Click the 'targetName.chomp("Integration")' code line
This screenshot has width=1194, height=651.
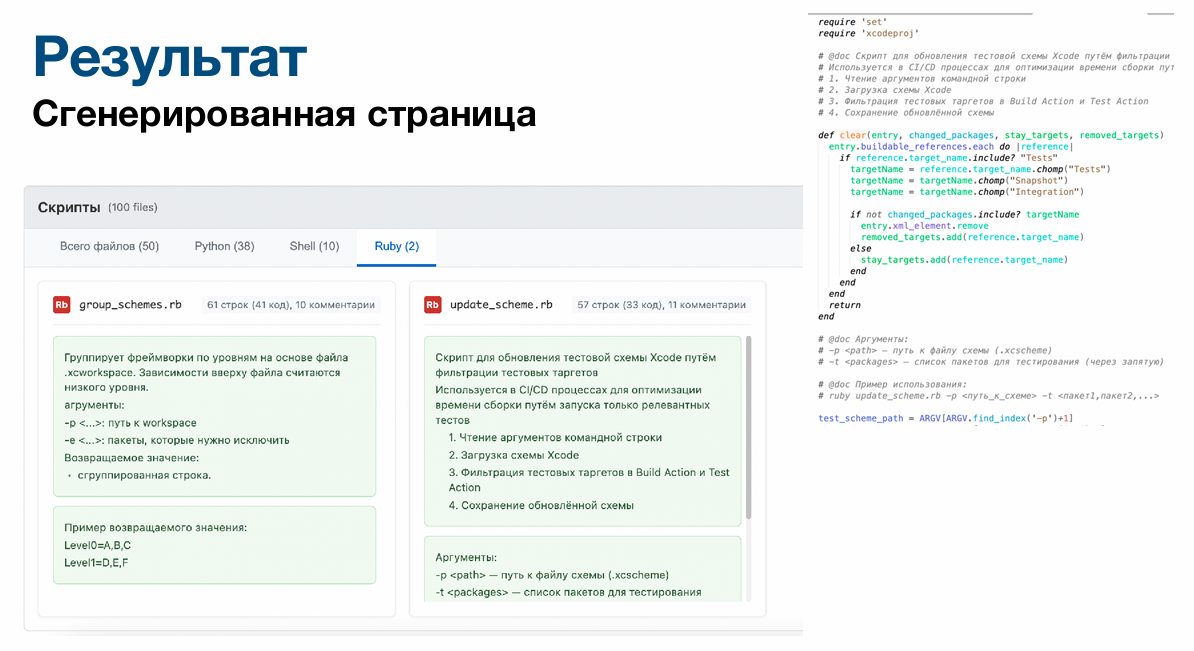click(967, 192)
